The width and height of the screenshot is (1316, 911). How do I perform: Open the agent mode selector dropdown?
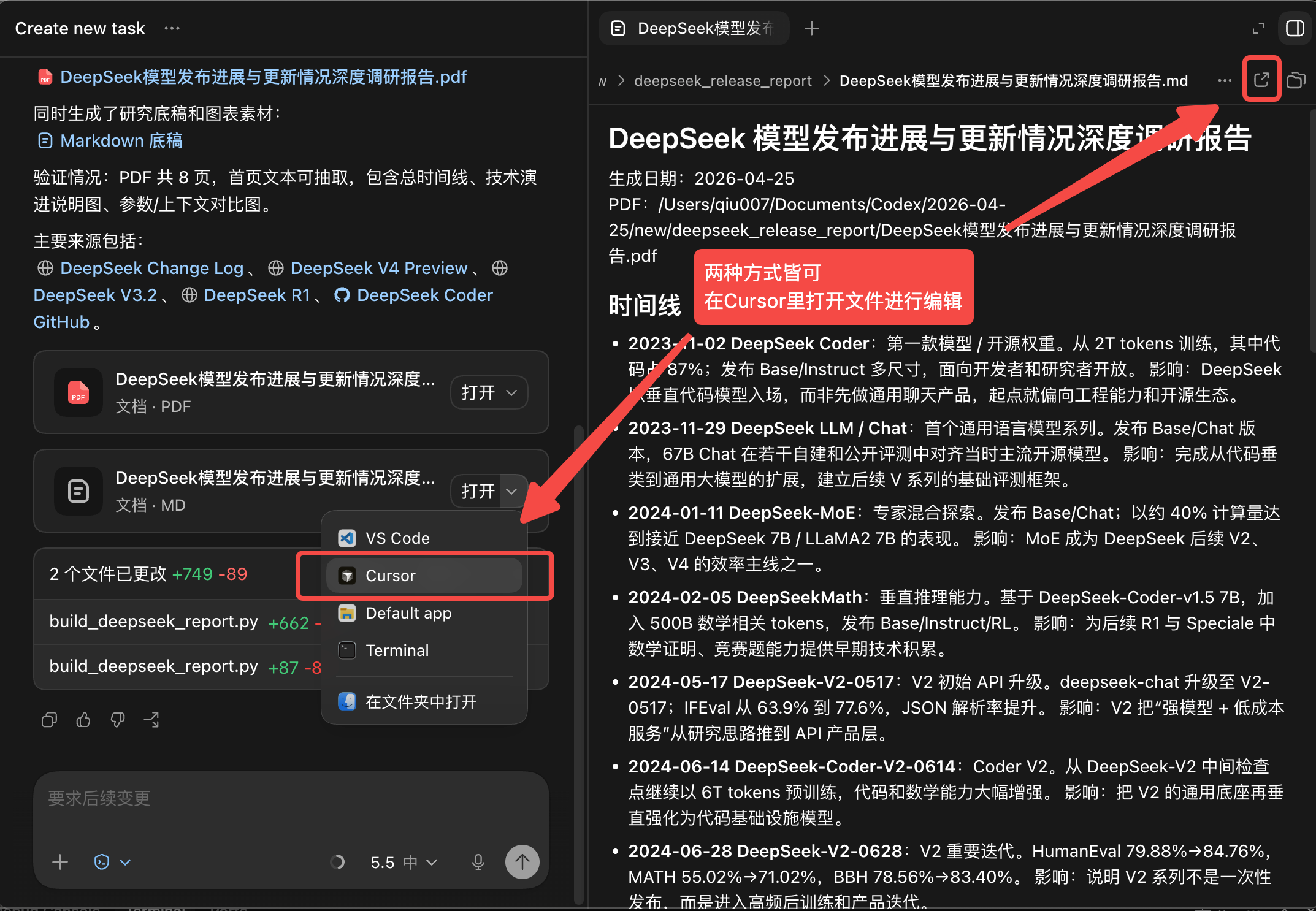(113, 862)
